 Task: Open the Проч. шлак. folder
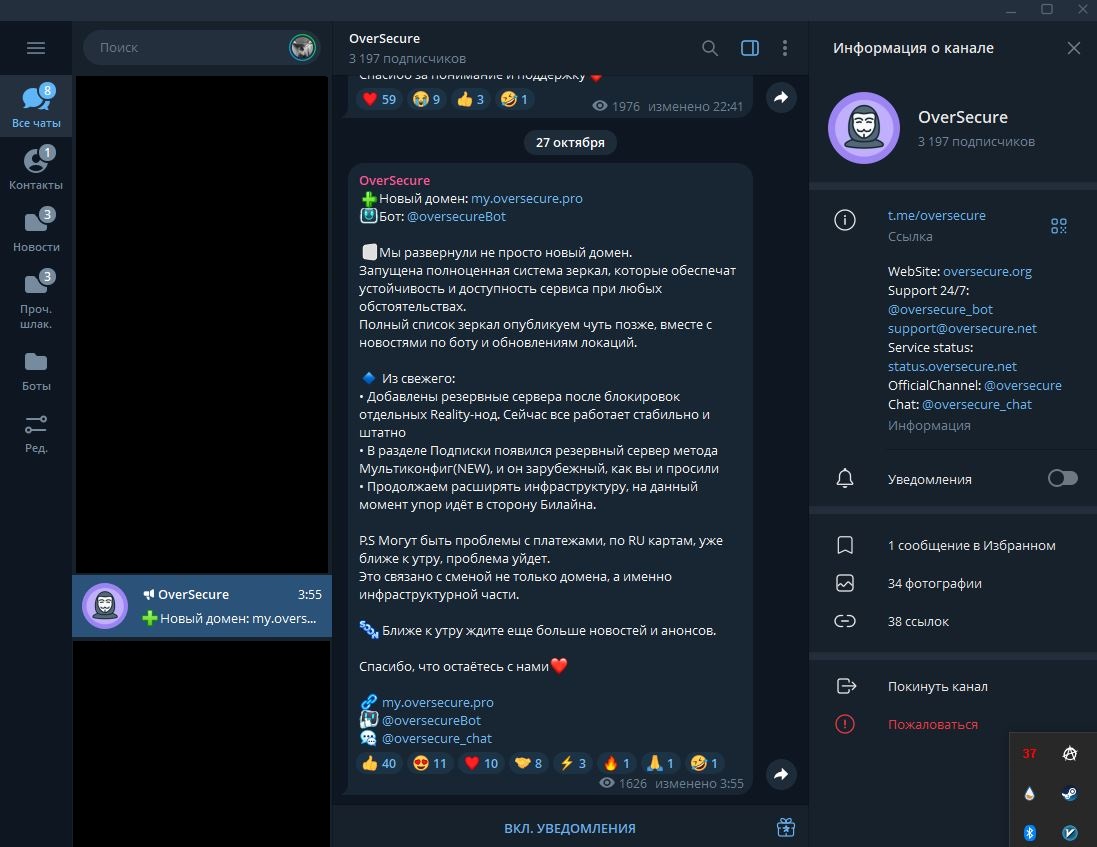[x=36, y=299]
